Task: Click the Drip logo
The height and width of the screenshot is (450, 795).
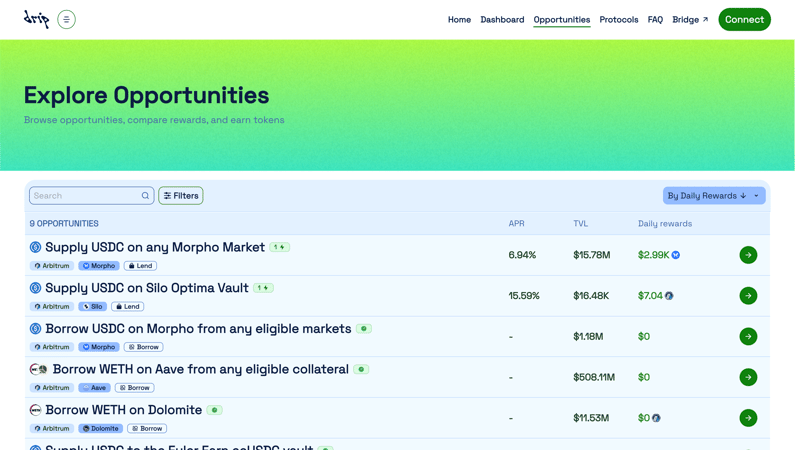Action: [x=36, y=19]
